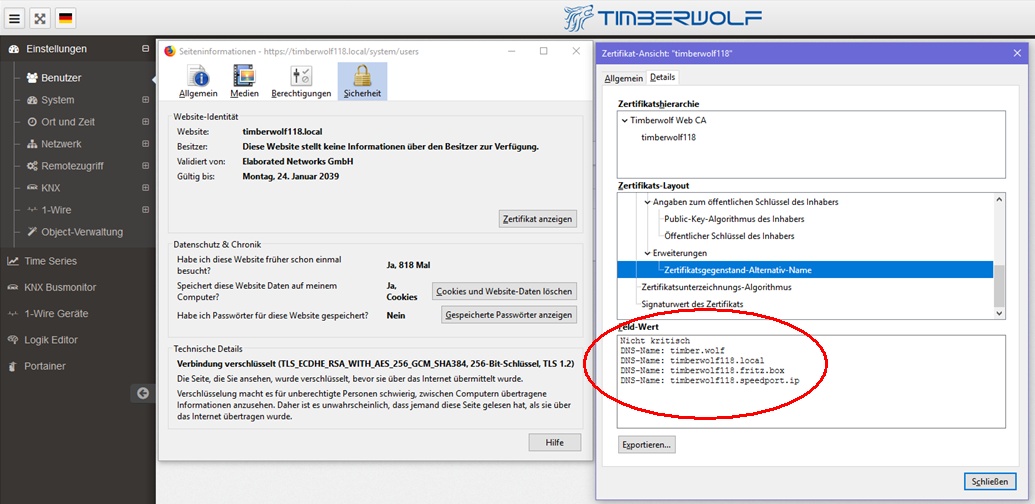Click scroll-down arrow in Zertifikats-Layout
This screenshot has width=1035, height=504.
point(999,314)
